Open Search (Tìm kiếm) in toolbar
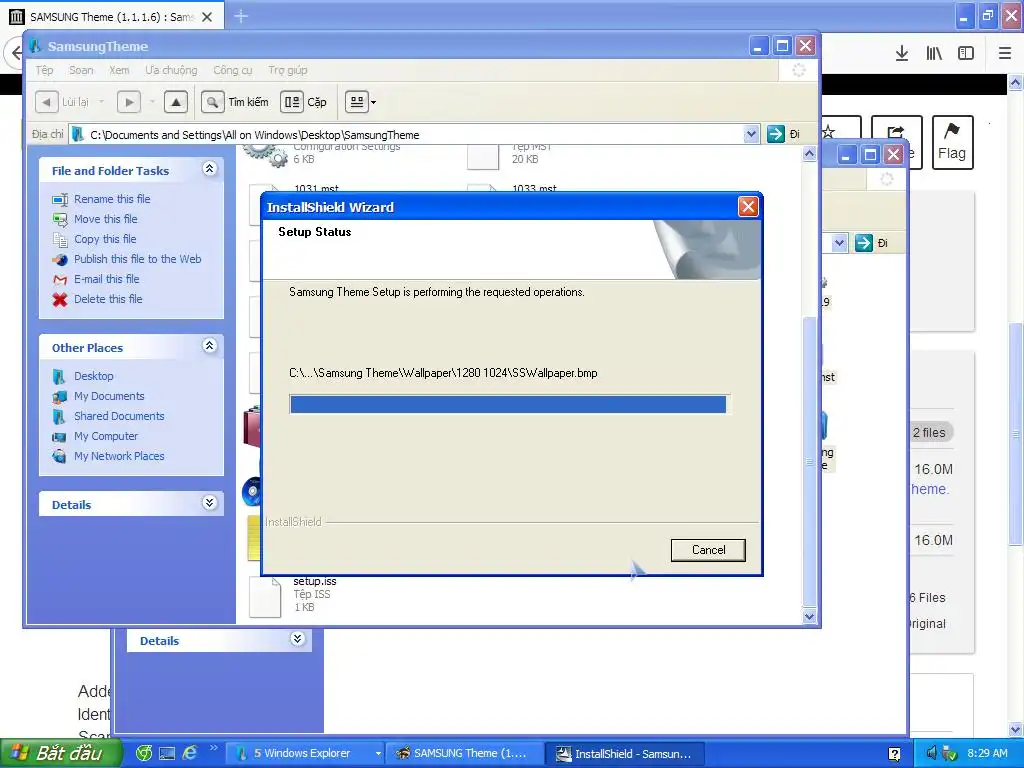This screenshot has width=1024, height=768. point(236,102)
